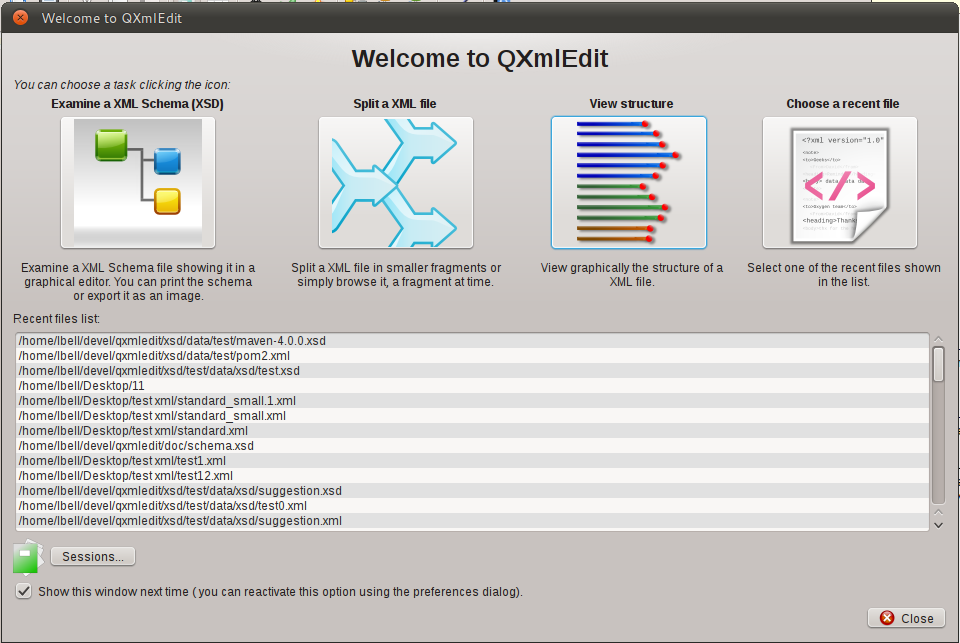Select the View structure lines icon

tap(629, 182)
